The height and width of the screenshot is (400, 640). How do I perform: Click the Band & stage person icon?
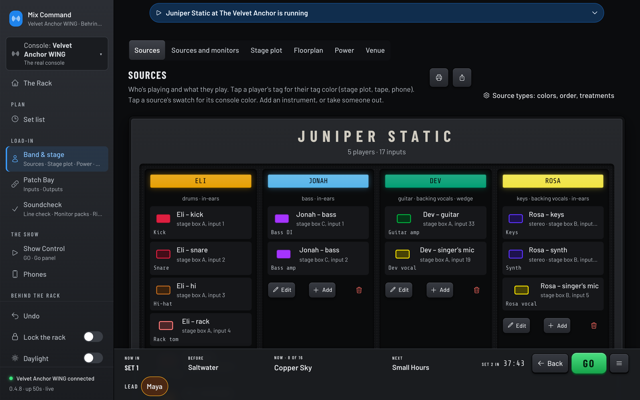15,159
